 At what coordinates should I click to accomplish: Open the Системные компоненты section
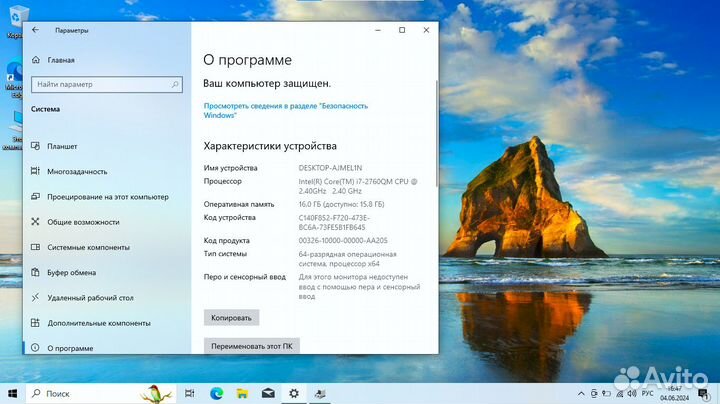[88, 247]
